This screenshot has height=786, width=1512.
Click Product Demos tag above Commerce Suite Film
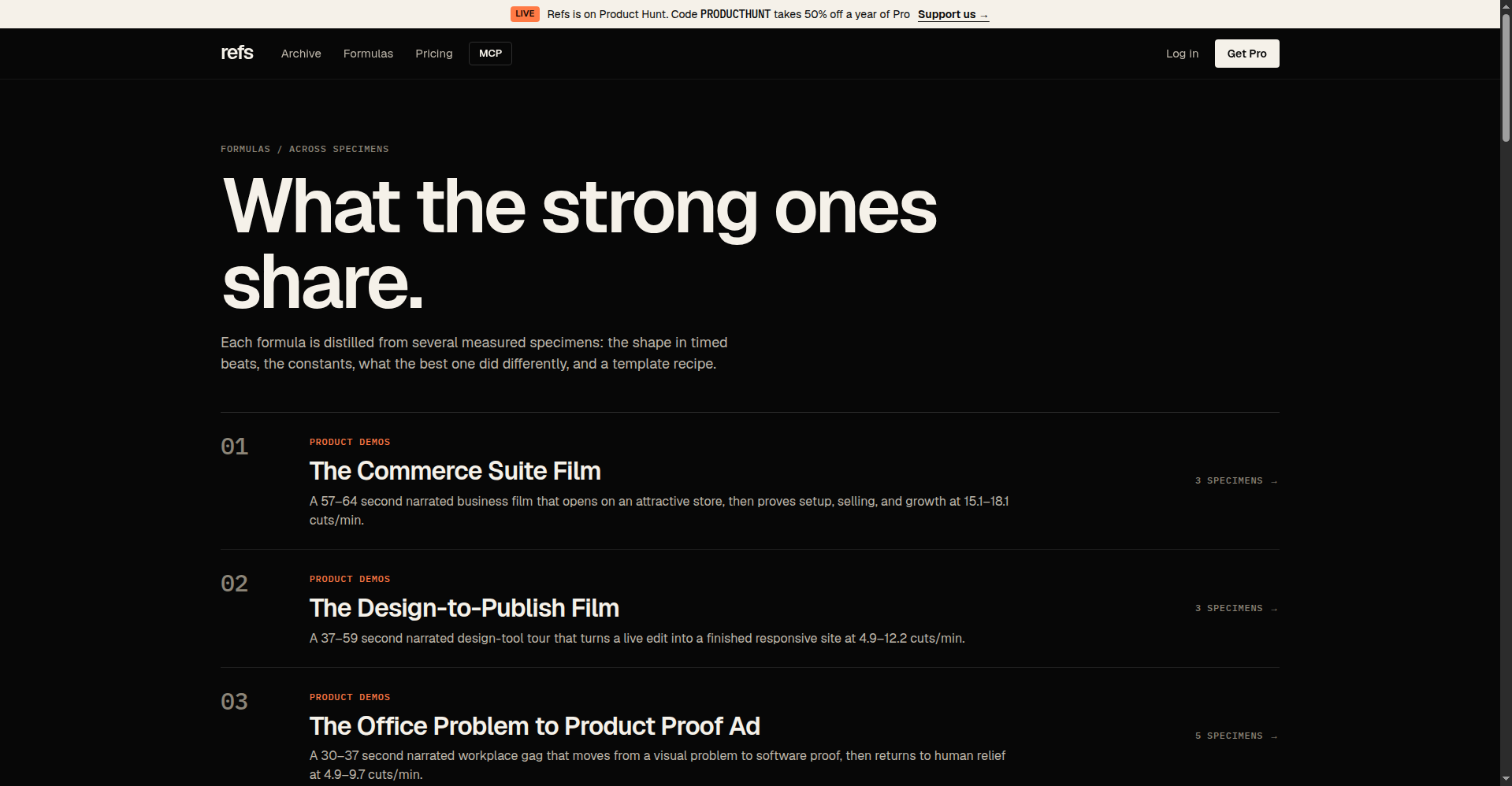[350, 442]
